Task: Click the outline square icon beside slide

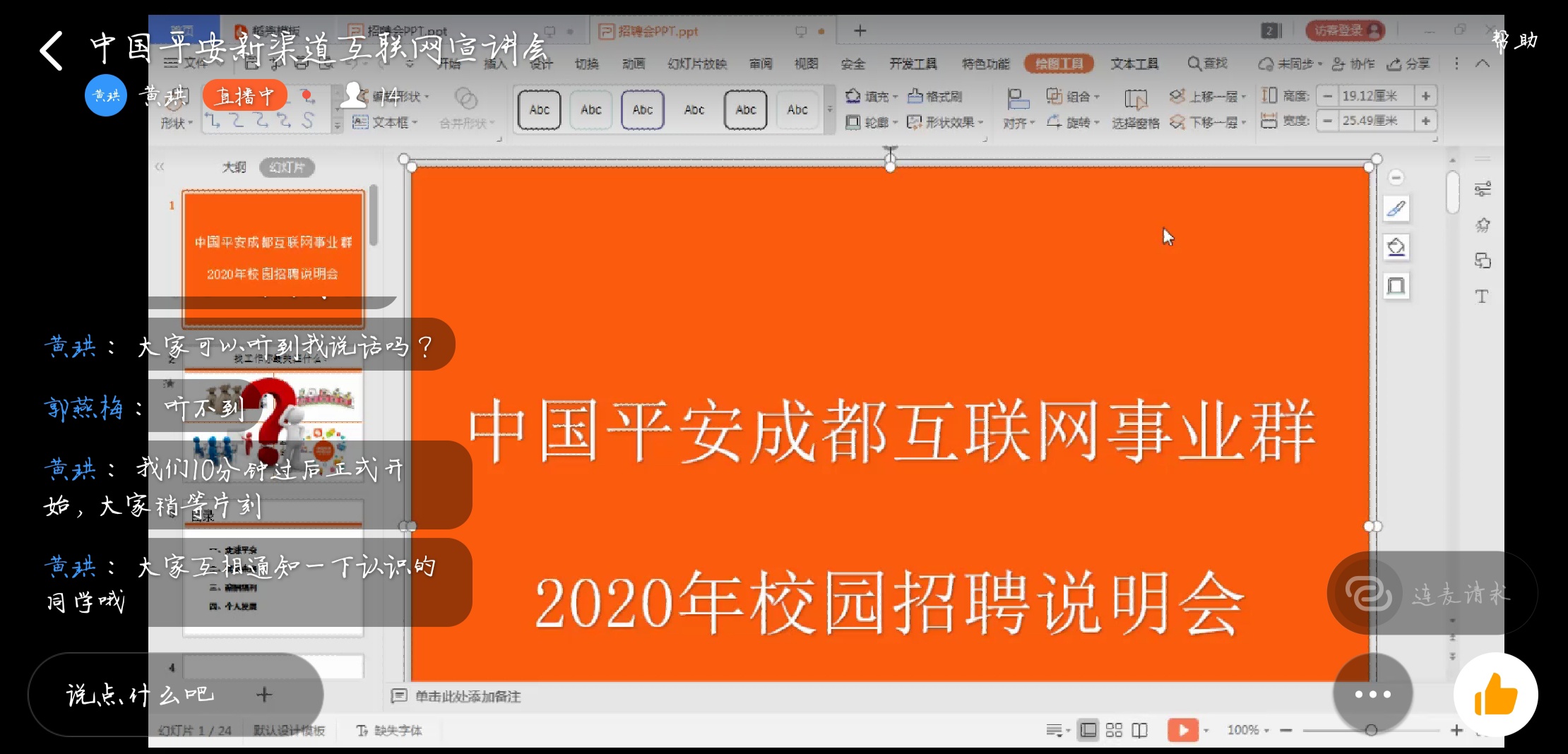Action: pyautogui.click(x=1396, y=286)
